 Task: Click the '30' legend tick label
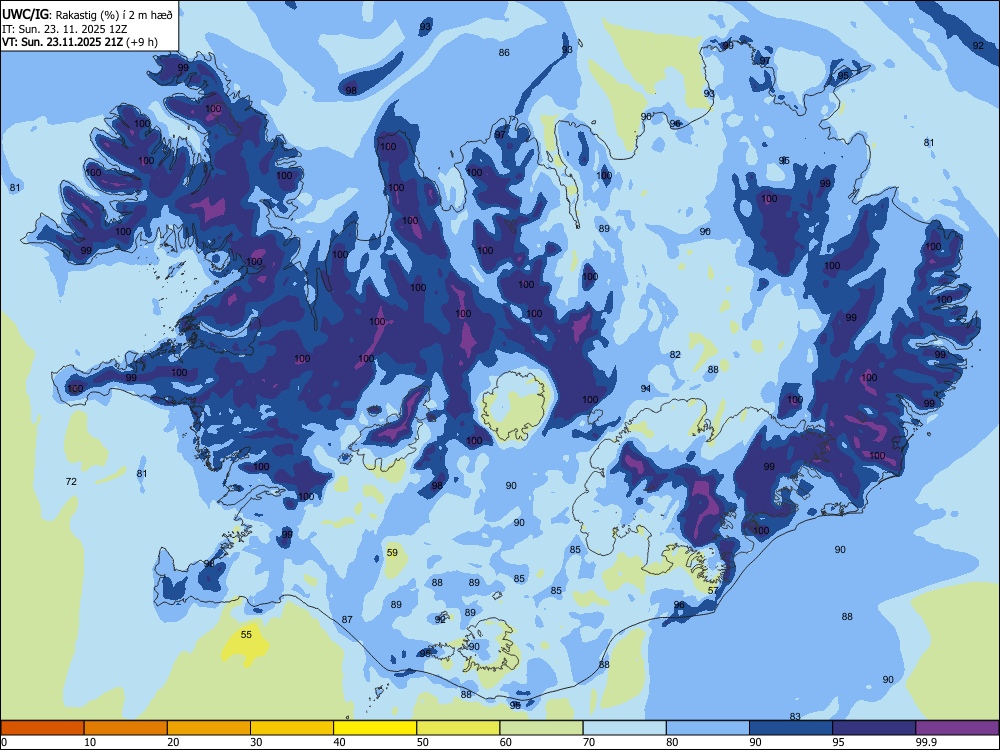pyautogui.click(x=256, y=742)
